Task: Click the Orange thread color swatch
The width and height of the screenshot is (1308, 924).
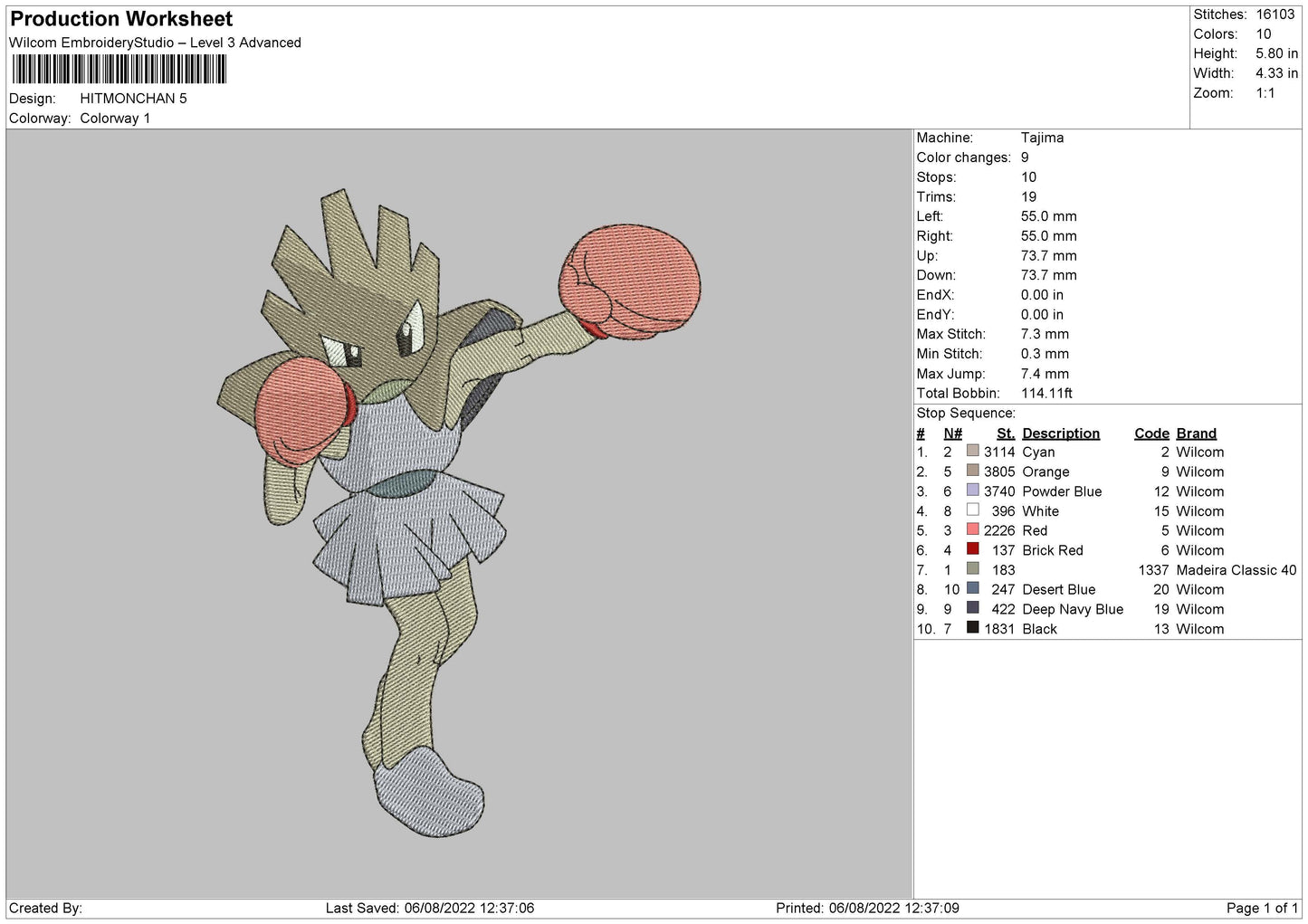Action: point(972,471)
